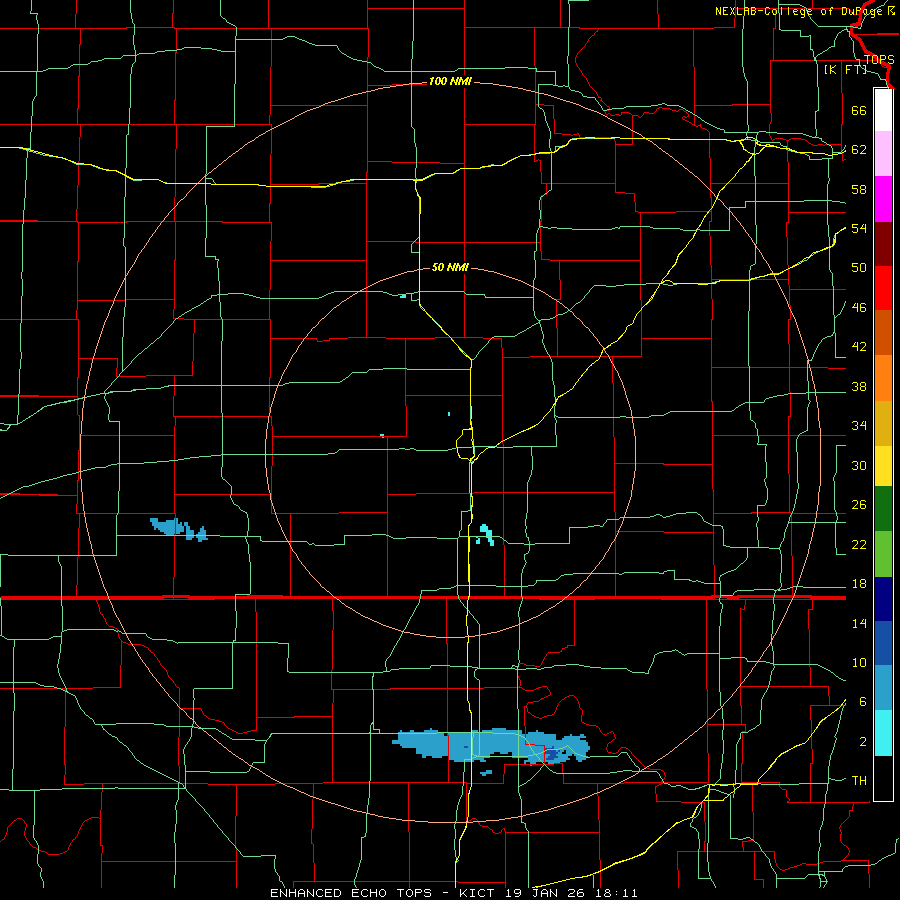The image size is (900, 900).
Task: Click the legend value "38"
Action: [859, 386]
